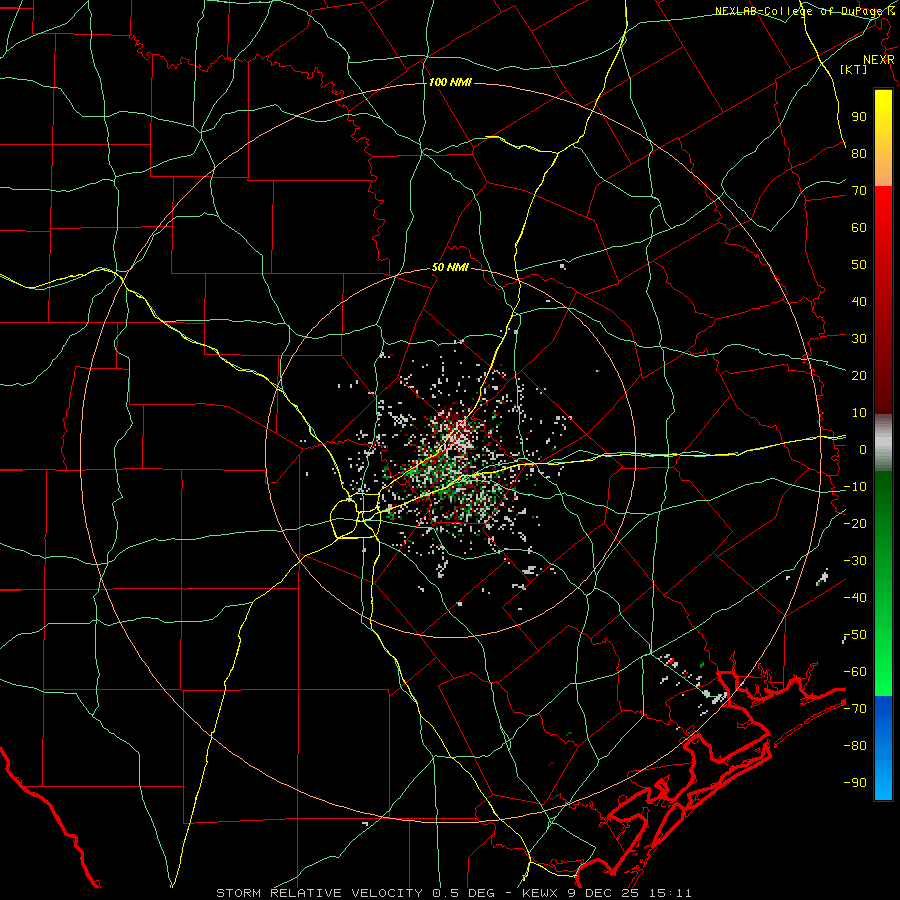Click the 40 value on velocity scale
The image size is (900, 900).
pos(859,301)
